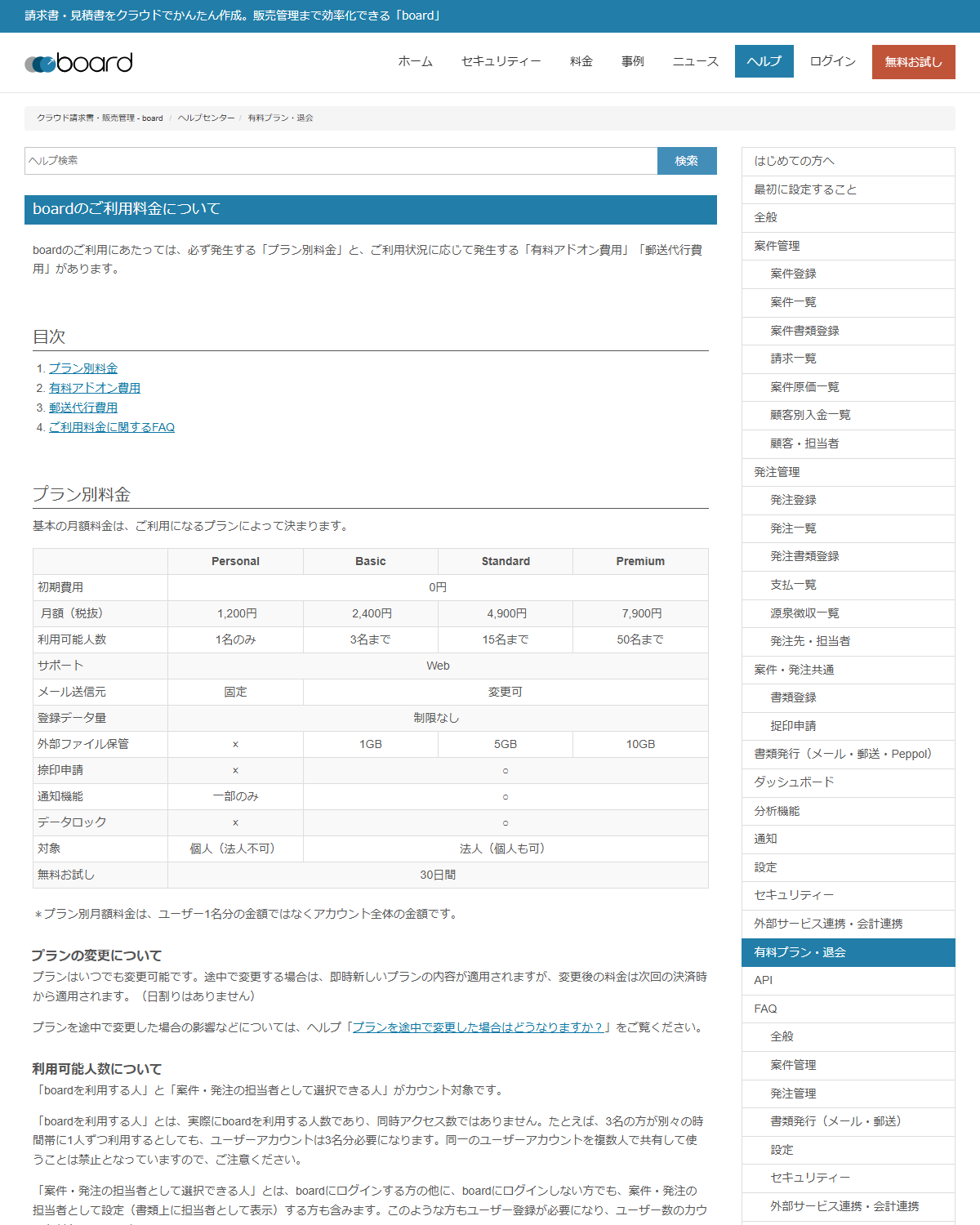Select the highlighted ヘルプ tab
The width and height of the screenshot is (980, 1225).
point(764,61)
